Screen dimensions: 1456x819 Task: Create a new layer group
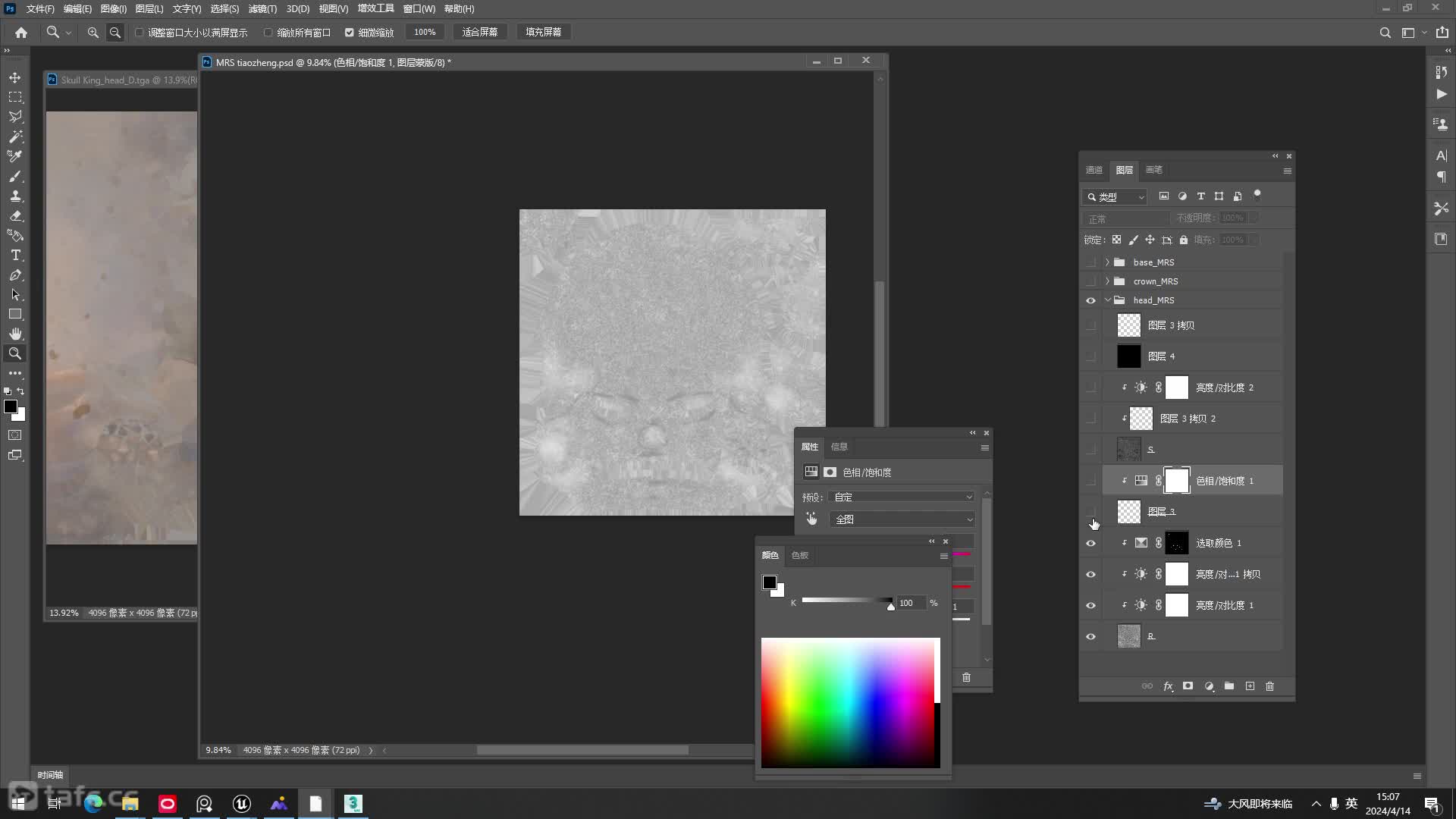[1229, 686]
